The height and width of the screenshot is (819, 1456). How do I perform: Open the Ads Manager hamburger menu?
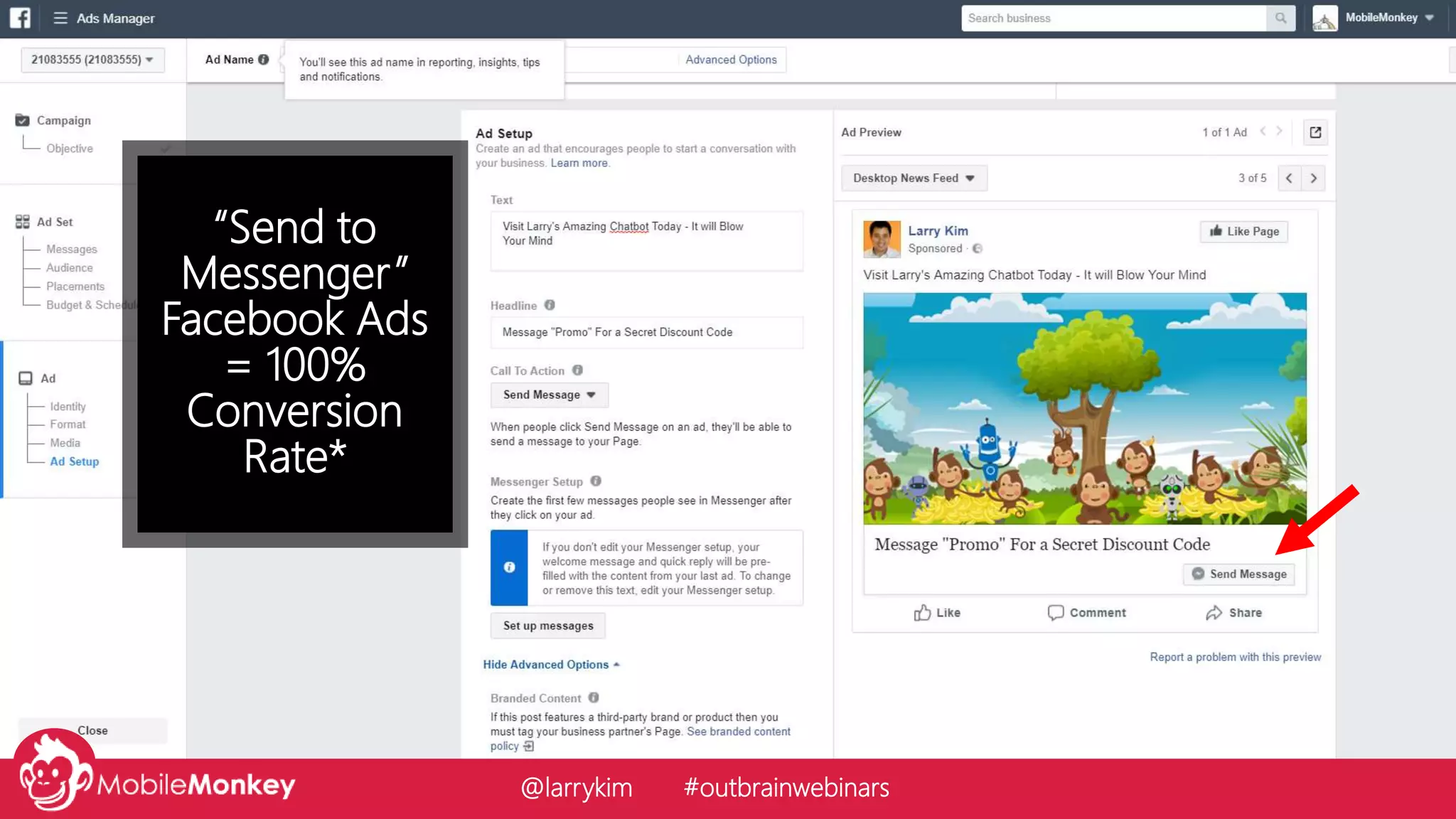(60, 18)
